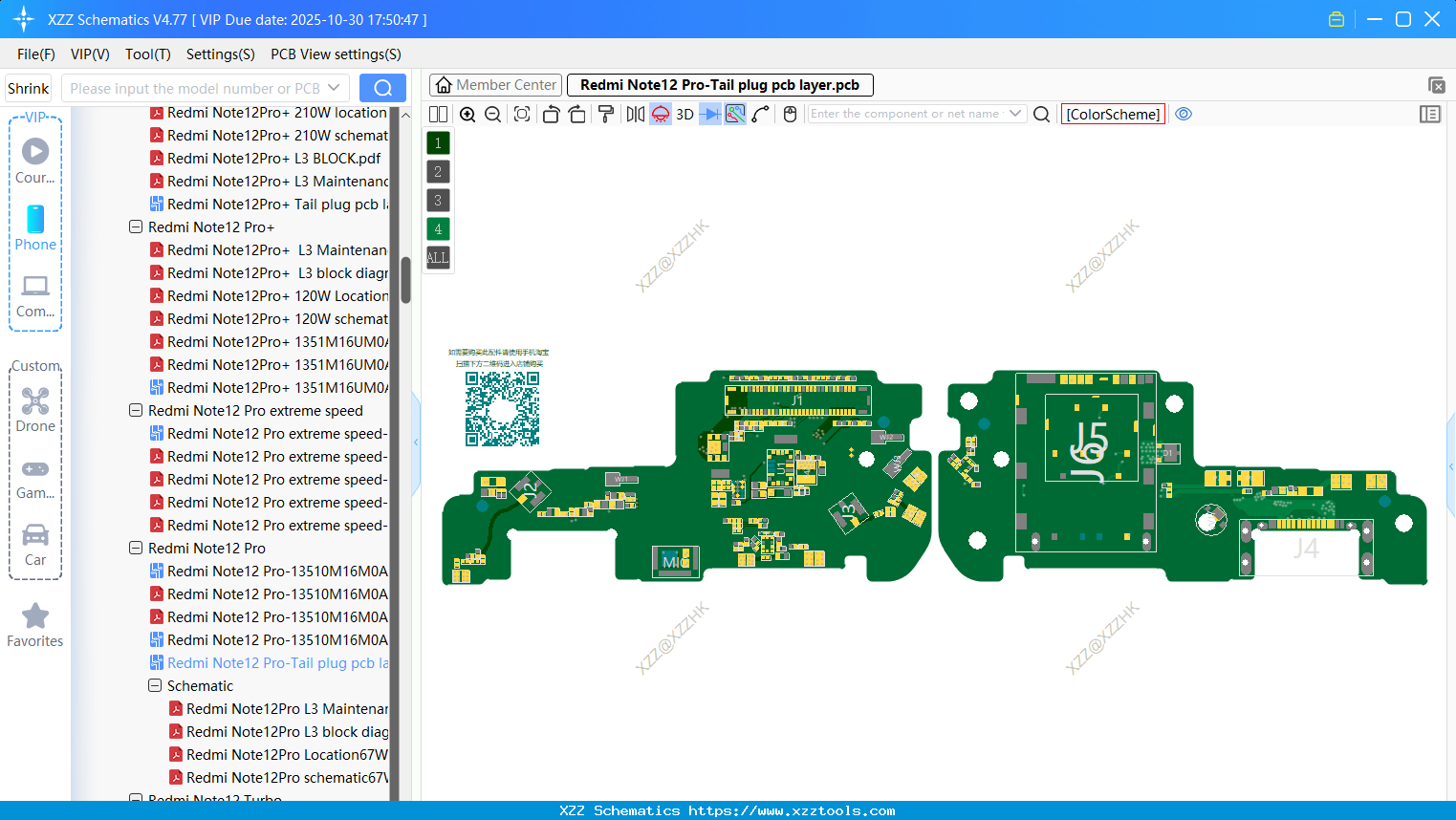Image resolution: width=1456 pixels, height=820 pixels.
Task: Select the paint roller coloring tool
Action: tap(605, 113)
